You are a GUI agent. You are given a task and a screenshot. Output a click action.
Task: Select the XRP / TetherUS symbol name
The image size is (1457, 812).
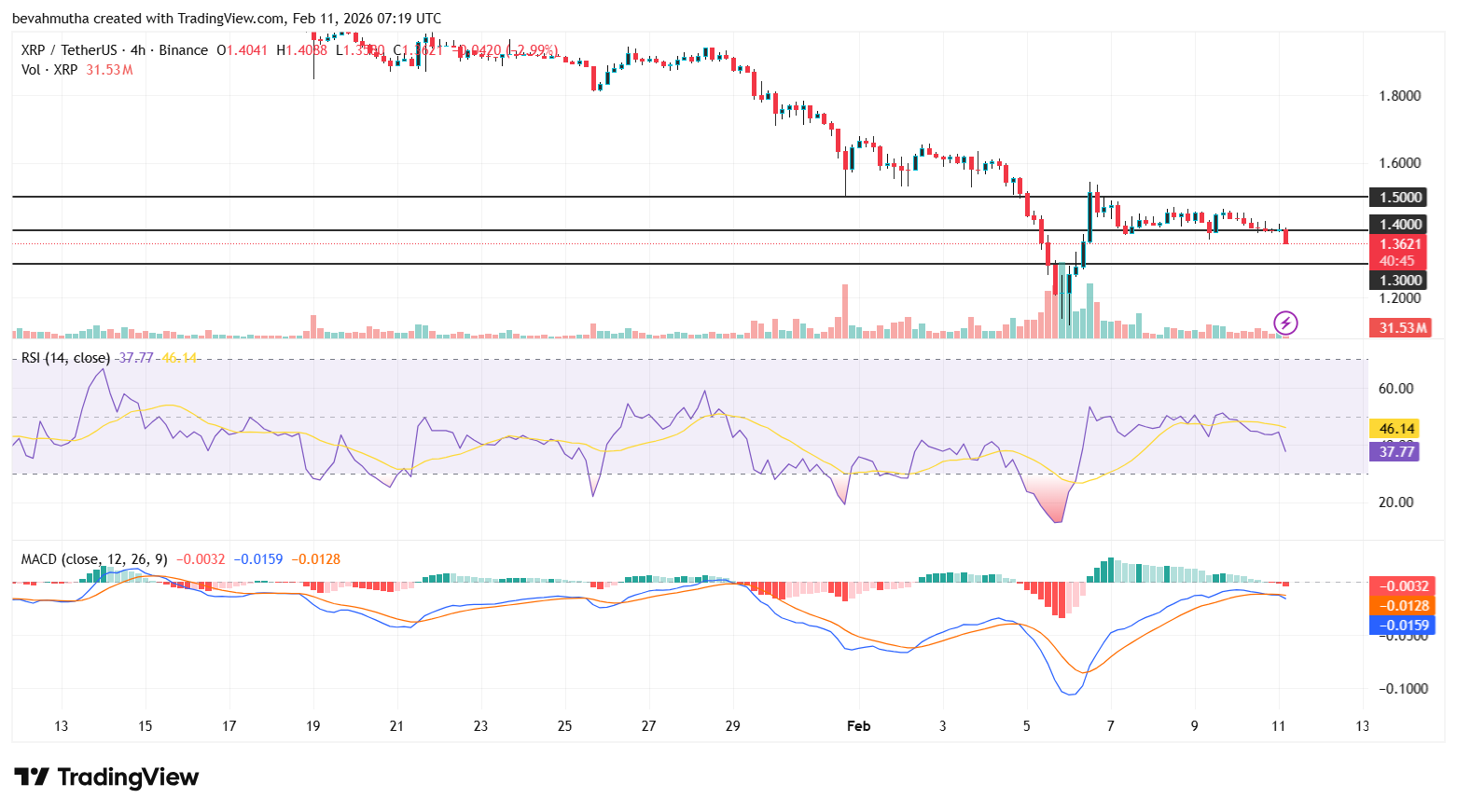70,49
